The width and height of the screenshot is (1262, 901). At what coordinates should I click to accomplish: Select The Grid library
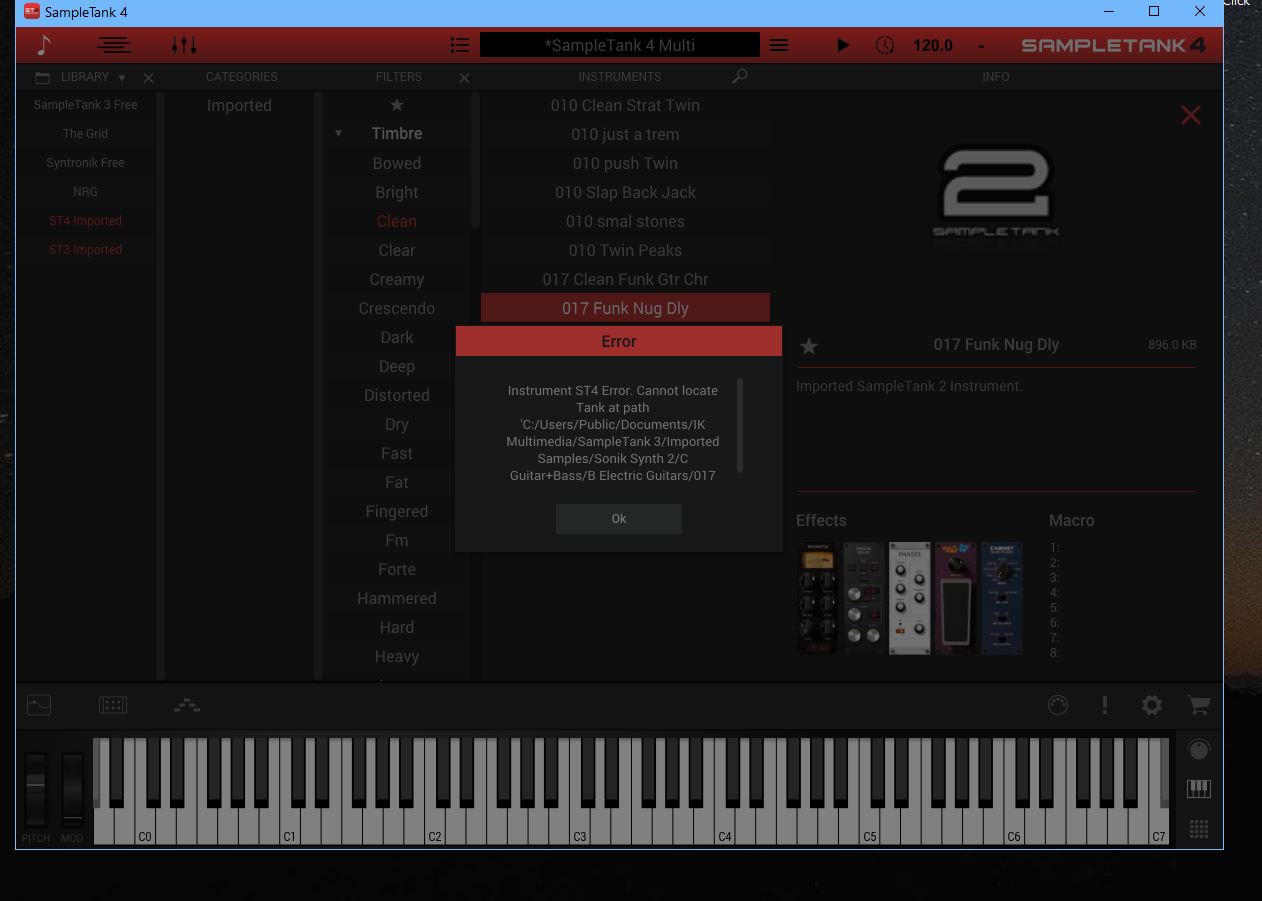tap(86, 134)
